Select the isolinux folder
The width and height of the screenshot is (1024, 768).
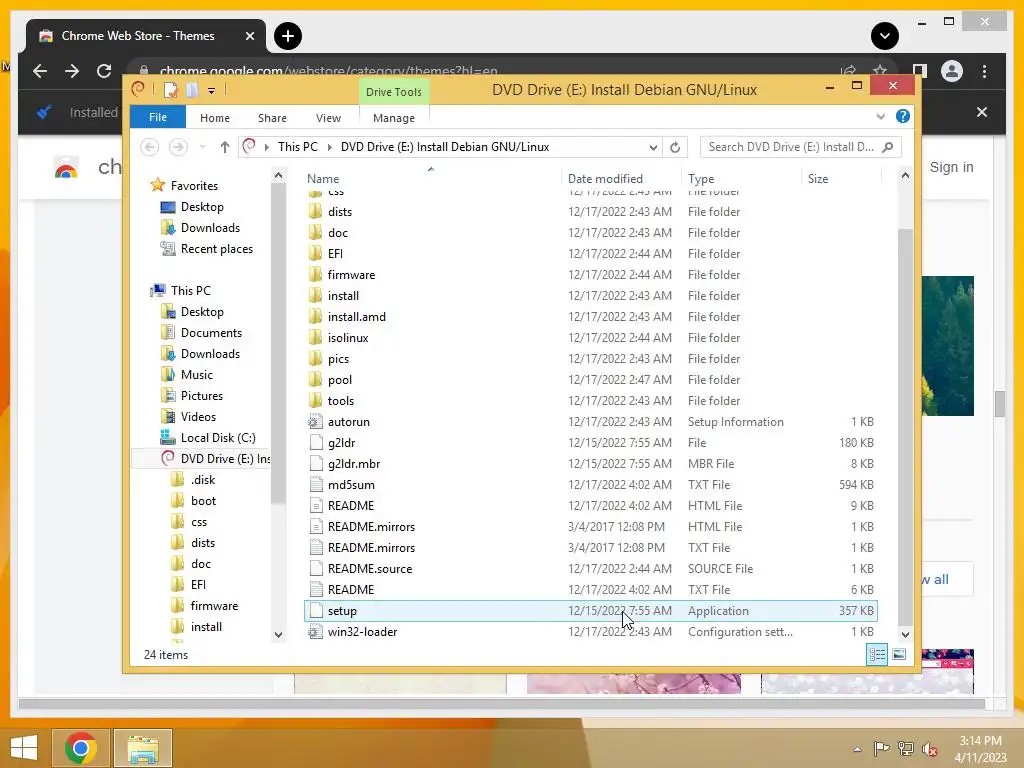click(347, 338)
